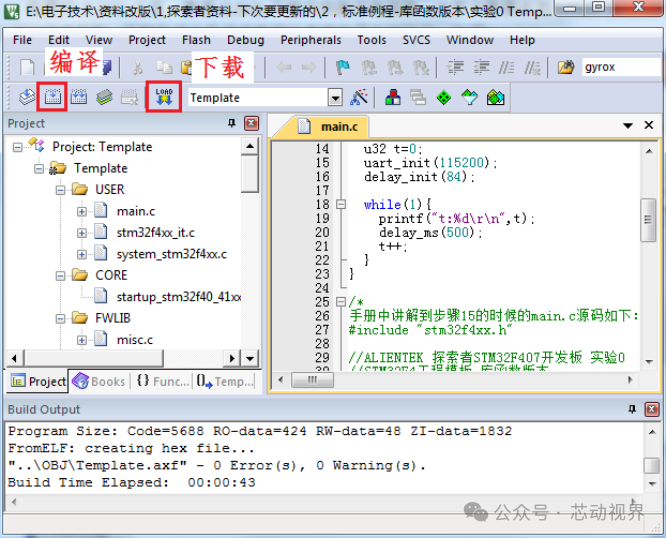Viewport: 666px width, 539px height.
Task: Open the Debug menu
Action: pyautogui.click(x=246, y=40)
